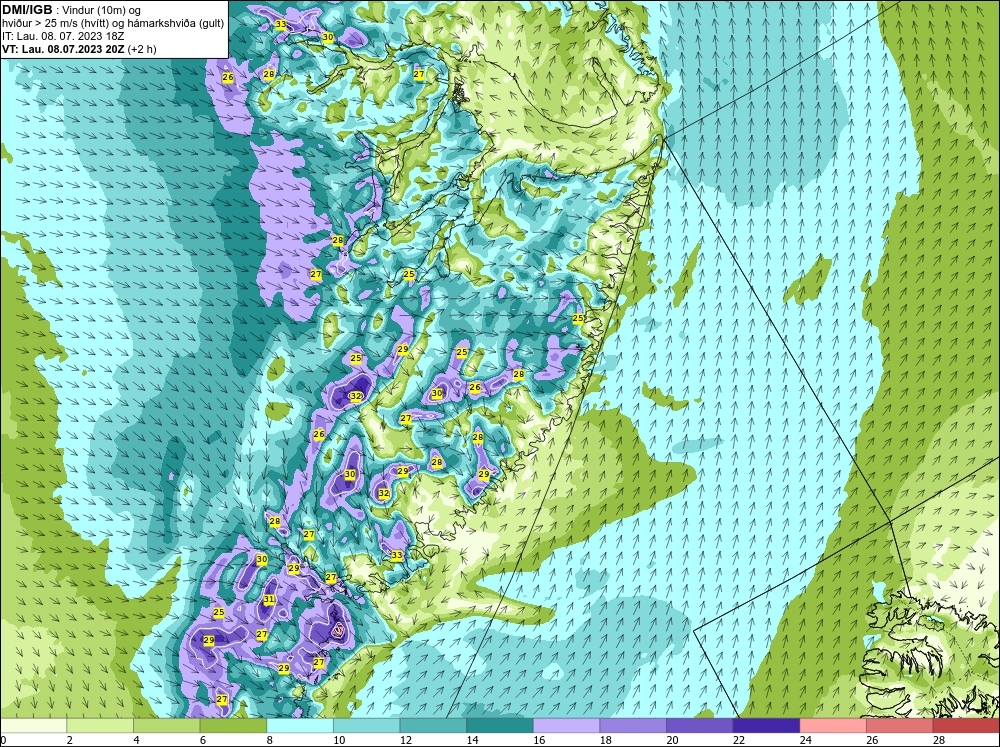Click the teal 12–14 m/s legend swatch
Image resolution: width=1000 pixels, height=747 pixels.
click(433, 725)
